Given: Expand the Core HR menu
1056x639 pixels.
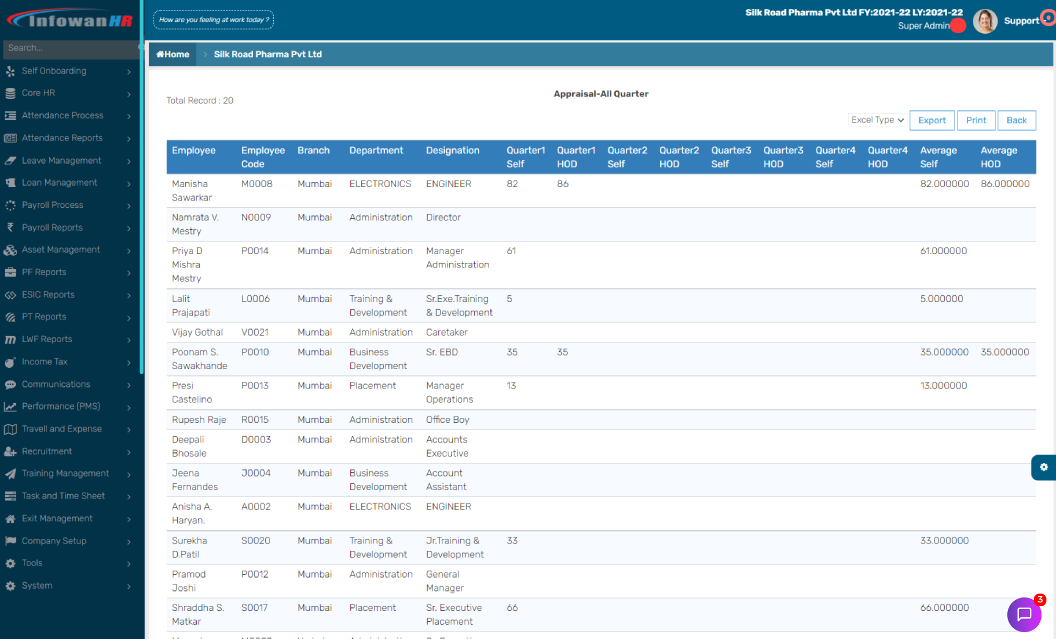Looking at the screenshot, I should click(70, 93).
